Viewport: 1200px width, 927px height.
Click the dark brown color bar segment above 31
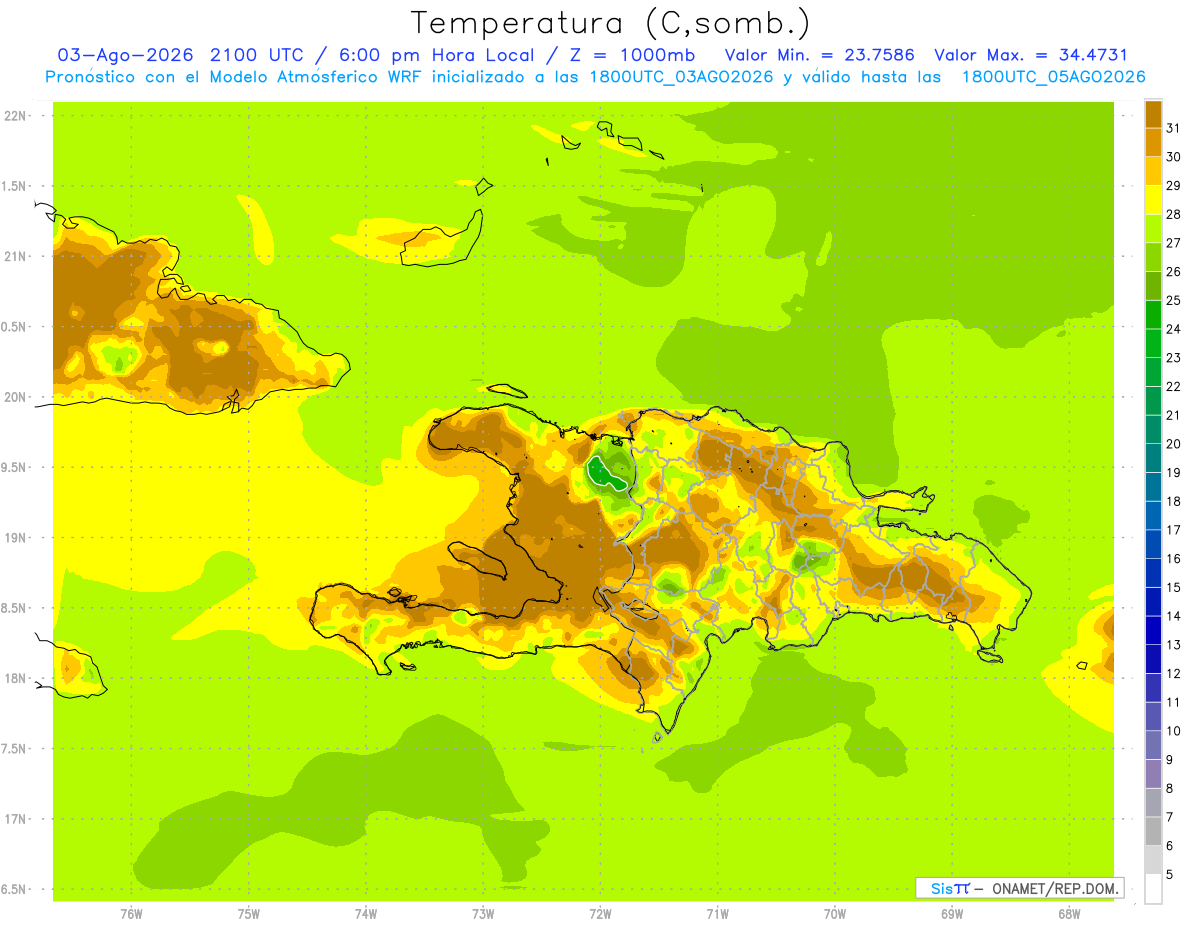pyautogui.click(x=1153, y=113)
